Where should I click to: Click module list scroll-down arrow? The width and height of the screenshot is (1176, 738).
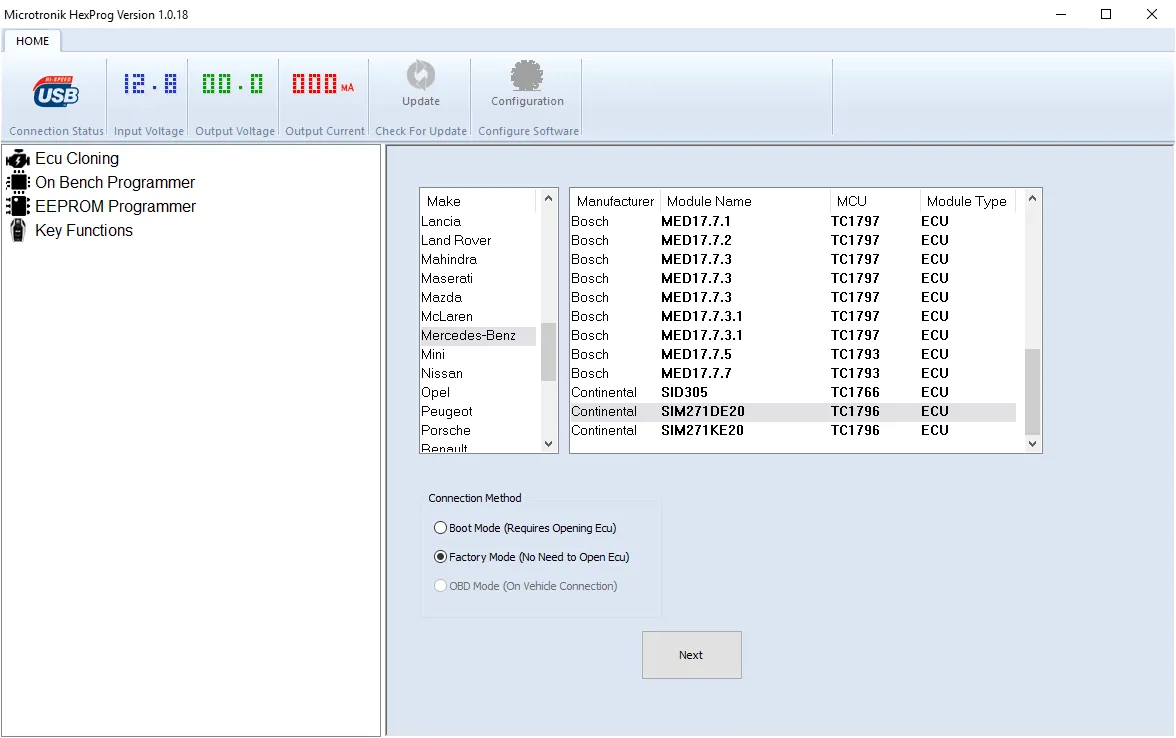pyautogui.click(x=1033, y=444)
